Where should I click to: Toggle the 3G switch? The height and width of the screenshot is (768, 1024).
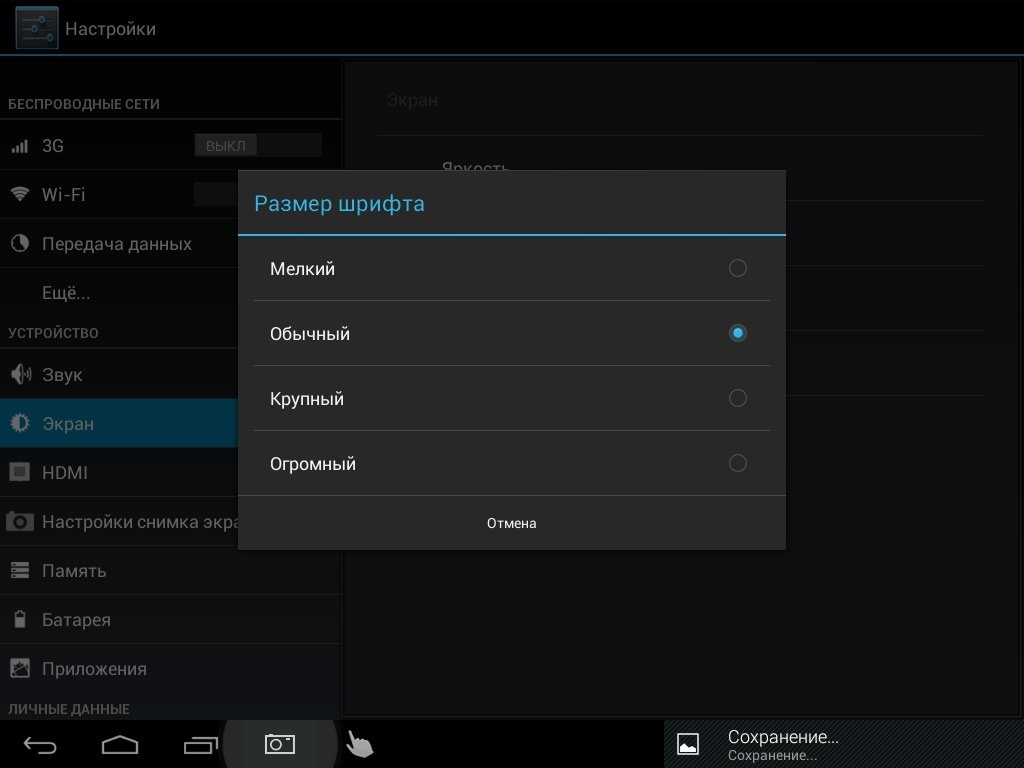257,146
